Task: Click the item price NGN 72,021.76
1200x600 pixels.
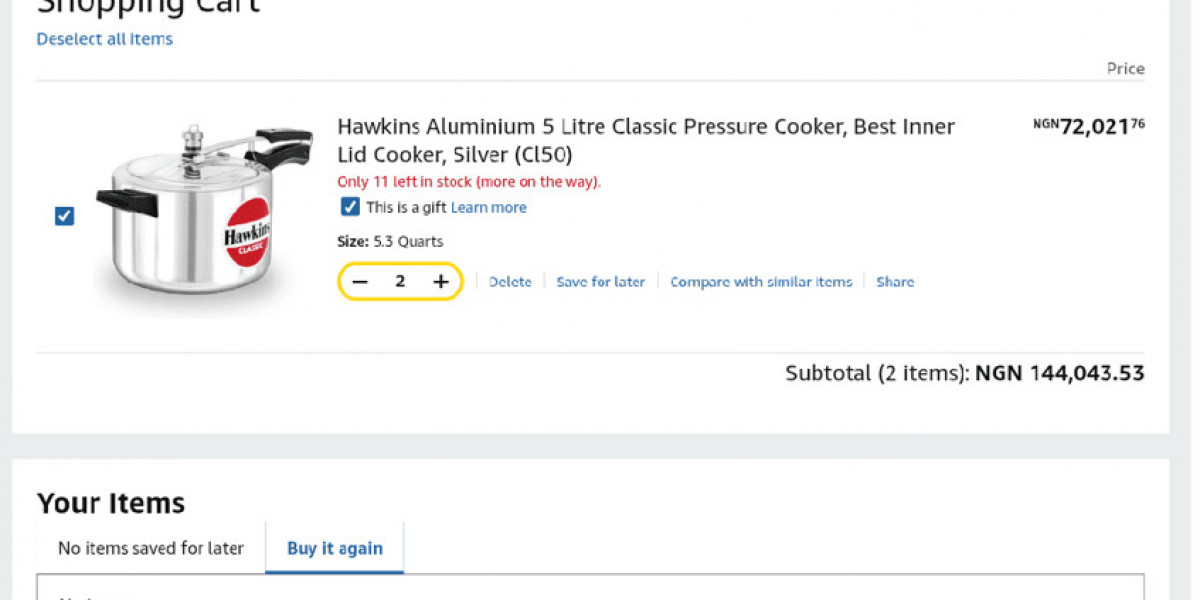Action: click(x=1089, y=127)
